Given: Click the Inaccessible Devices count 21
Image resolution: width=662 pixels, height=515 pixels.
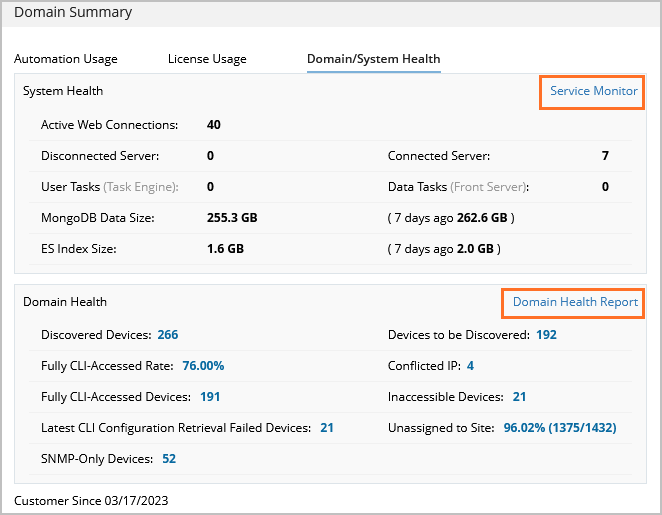Looking at the screenshot, I should coord(519,397).
